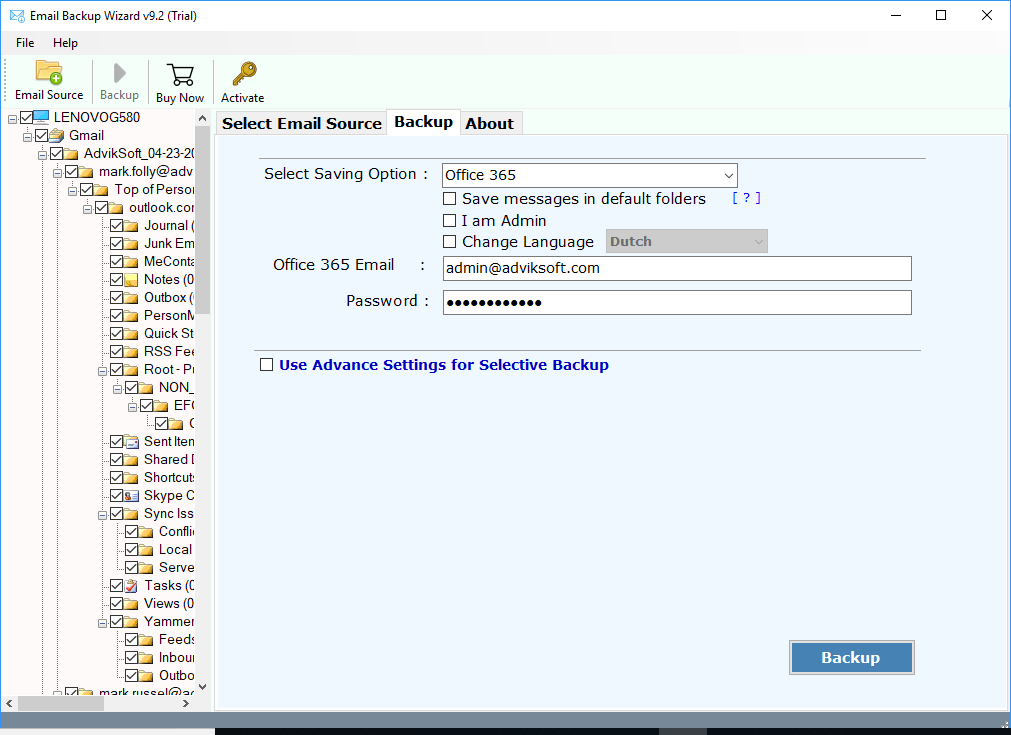Image resolution: width=1011 pixels, height=735 pixels.
Task: Select the Backup tab
Action: click(x=424, y=122)
